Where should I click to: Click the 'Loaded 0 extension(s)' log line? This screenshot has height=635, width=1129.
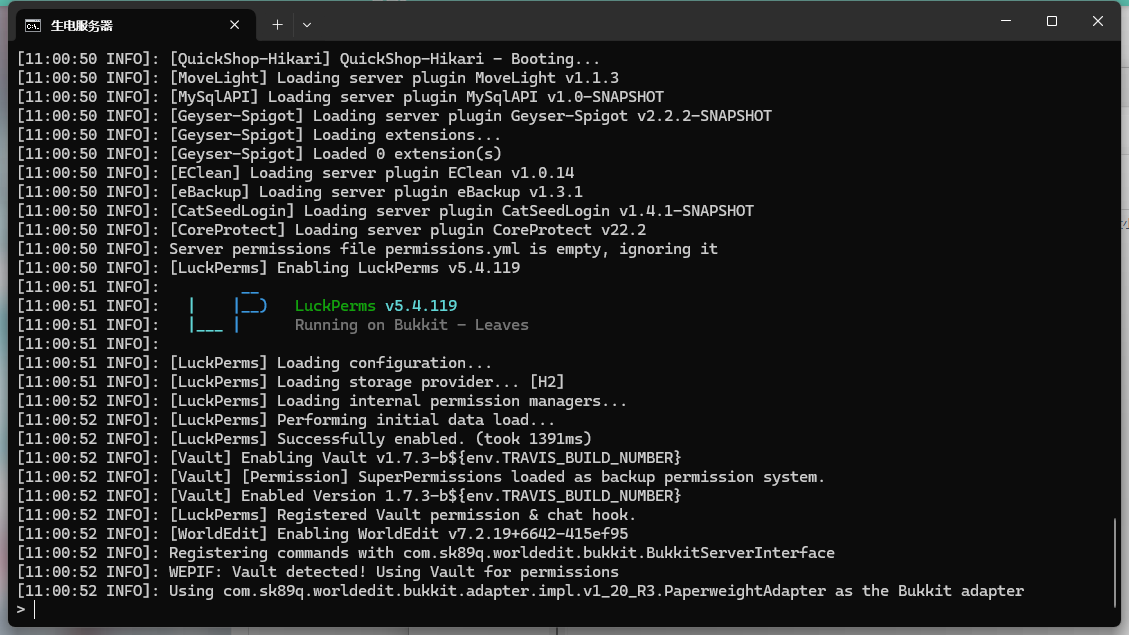(x=258, y=154)
